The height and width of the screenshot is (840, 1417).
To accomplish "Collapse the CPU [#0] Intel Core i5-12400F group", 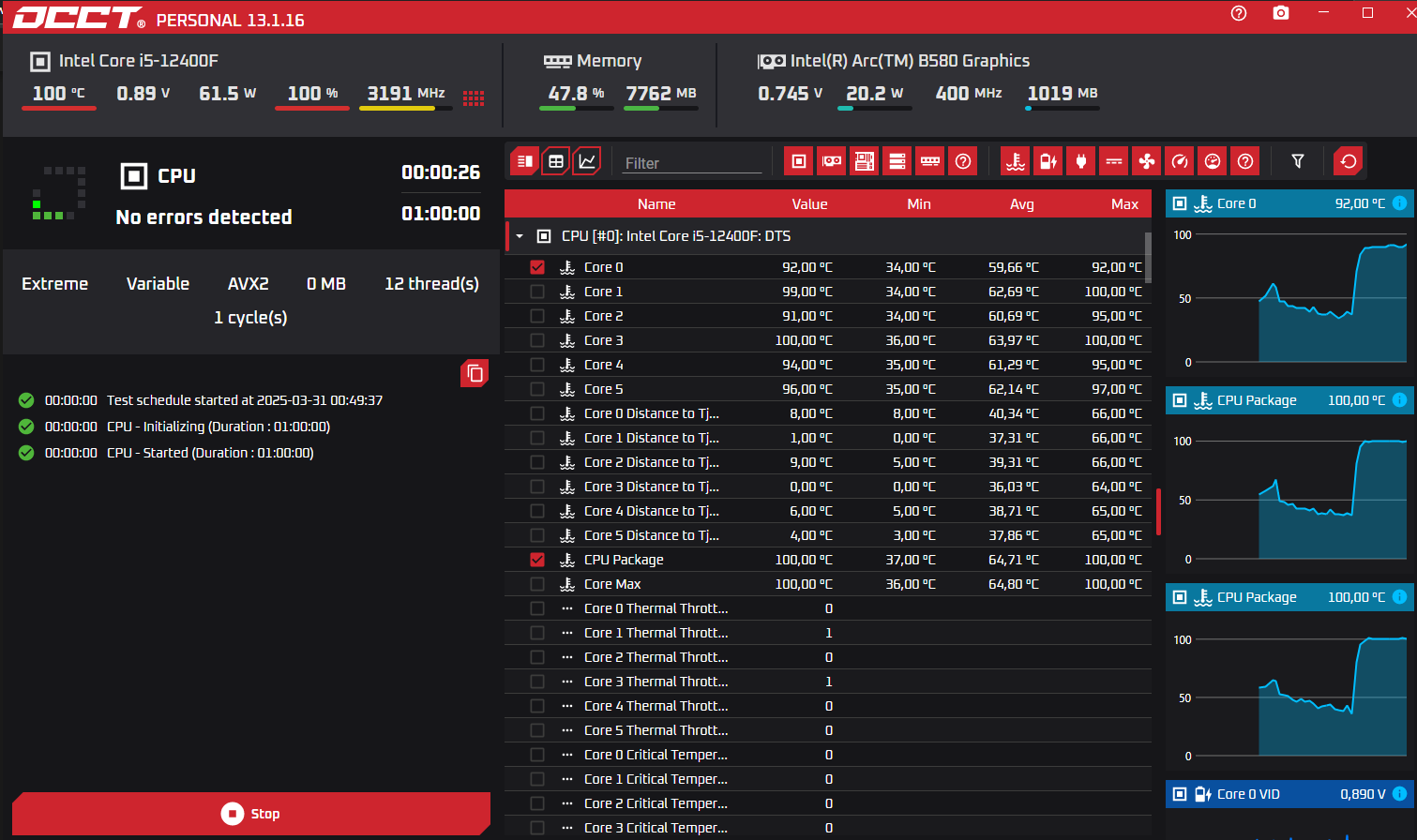I will [x=520, y=236].
